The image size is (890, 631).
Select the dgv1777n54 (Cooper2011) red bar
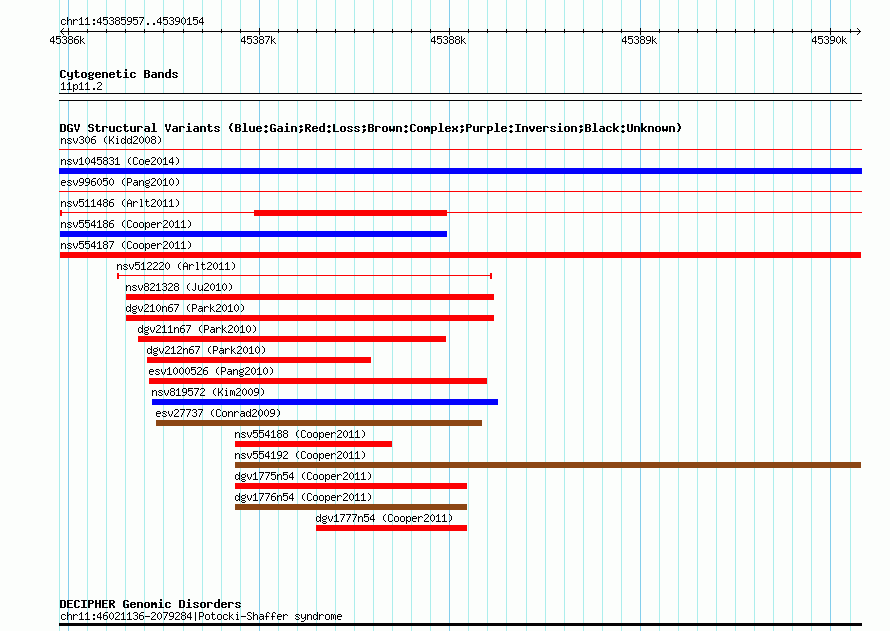point(392,528)
